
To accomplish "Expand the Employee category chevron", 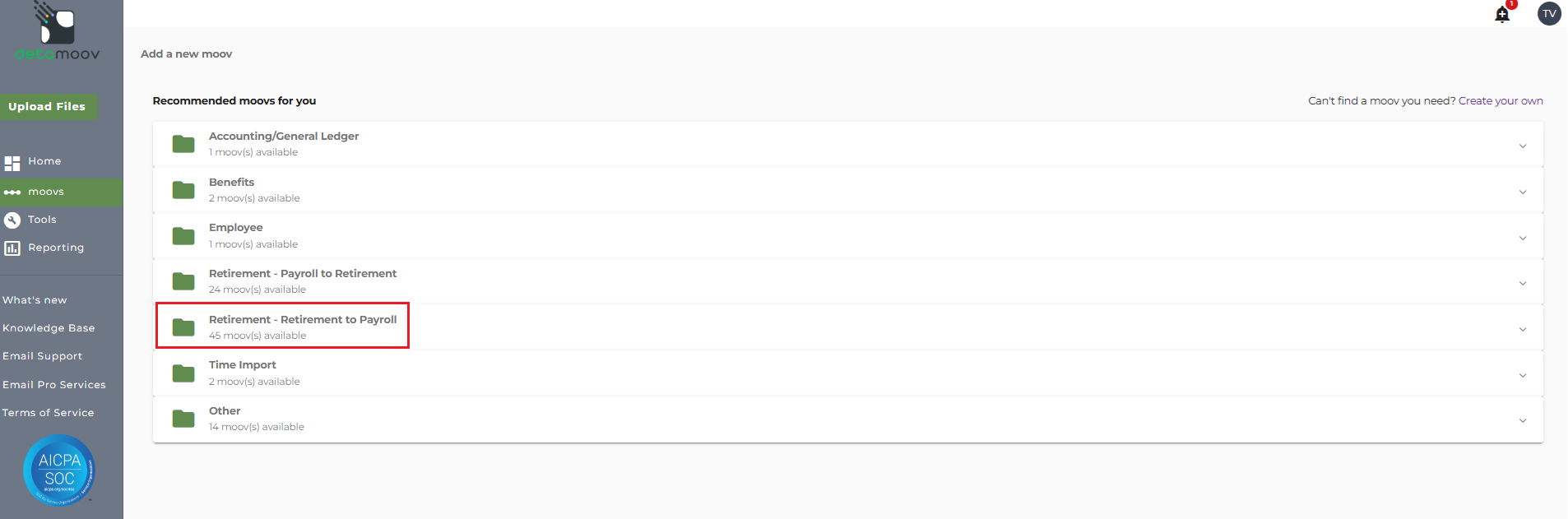I will pos(1523,238).
